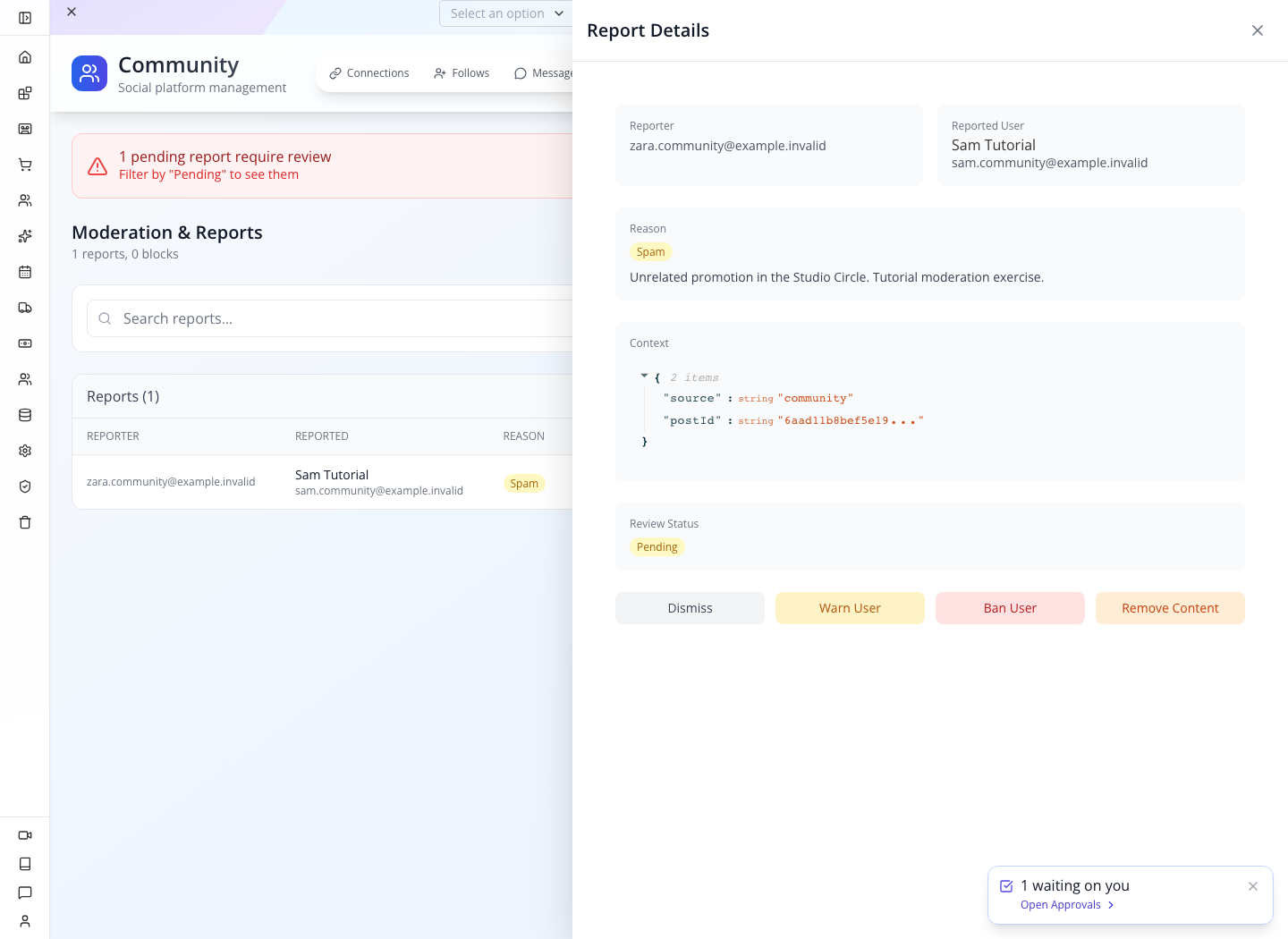1288x939 pixels.
Task: Open the single user profile sidebar icon
Action: pyautogui.click(x=25, y=921)
